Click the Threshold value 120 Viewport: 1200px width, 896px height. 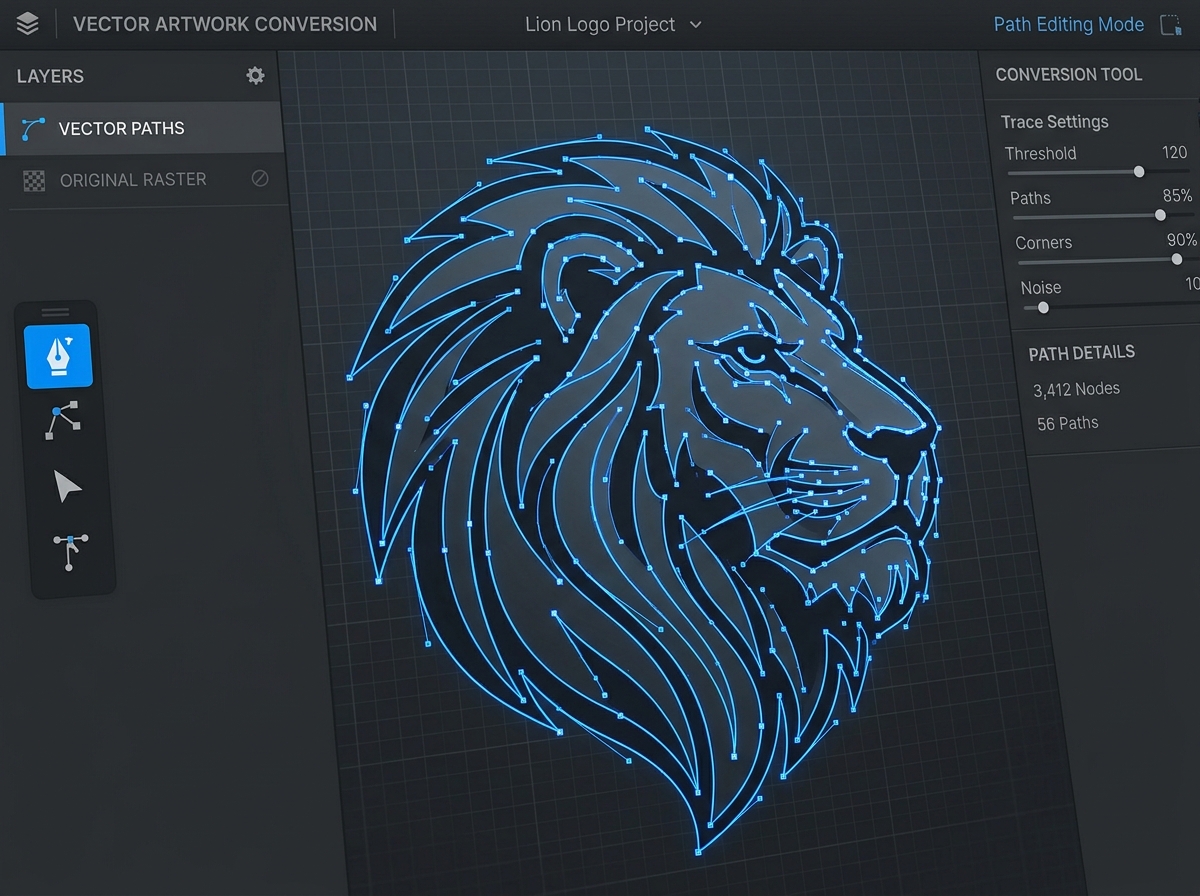[1174, 152]
